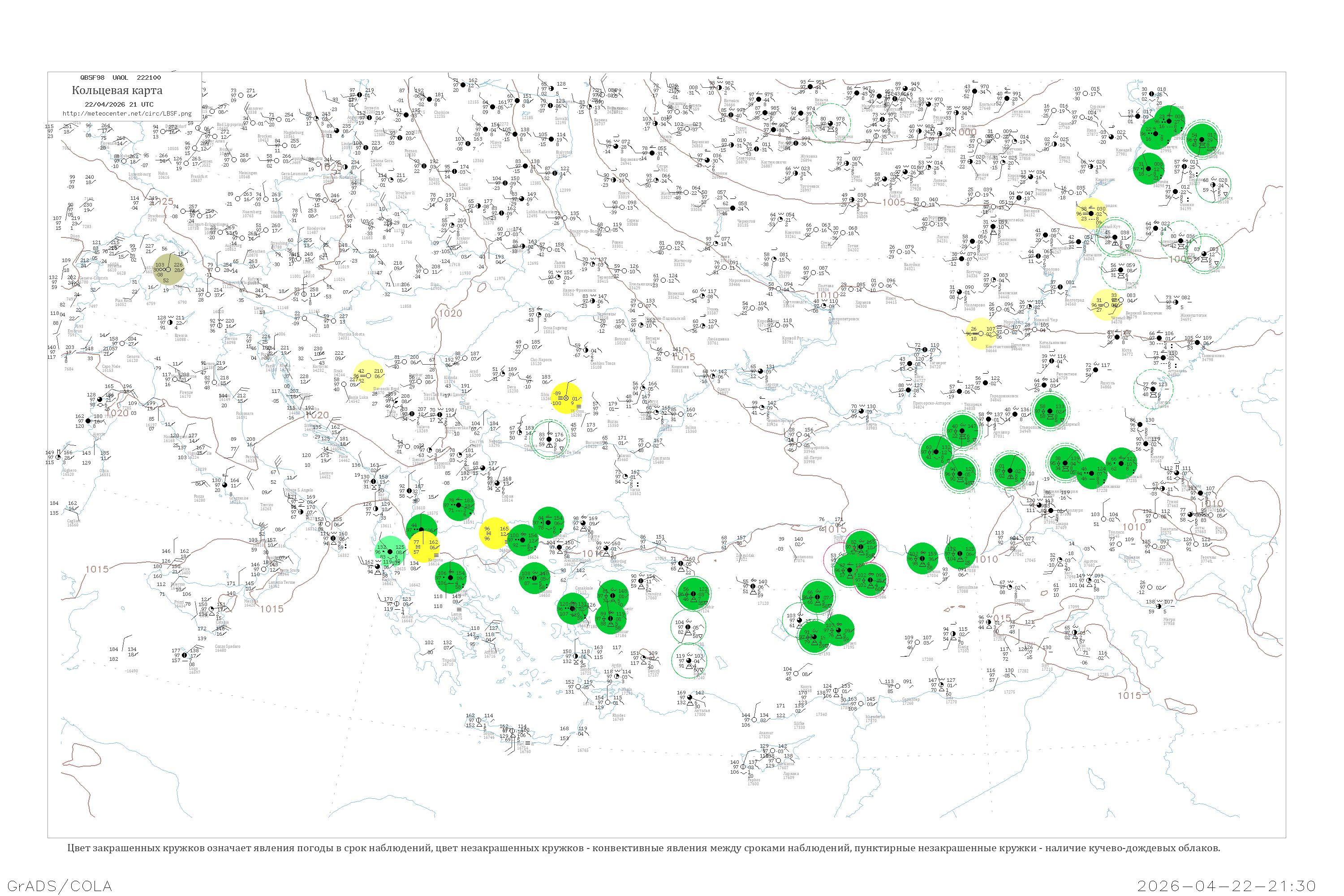Click the station symbol above София 15614
Image resolution: width=1344 pixels, height=896 pixels.
pyautogui.click(x=496, y=483)
